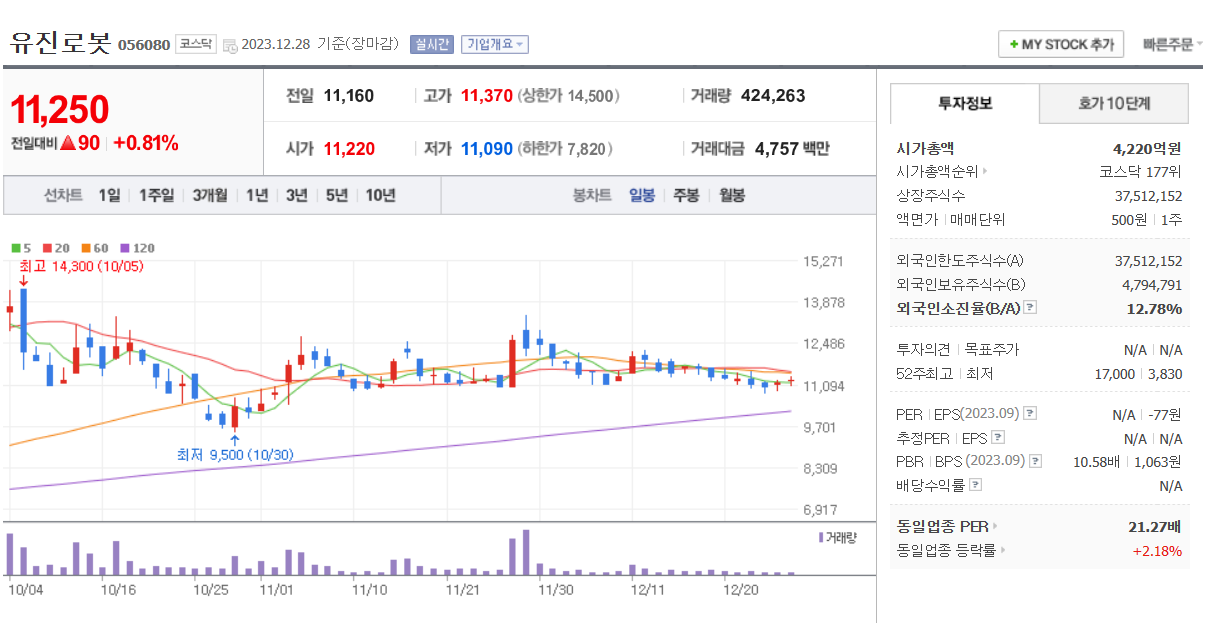
Task: Click the purple 거래량 legend marker
Action: click(822, 537)
